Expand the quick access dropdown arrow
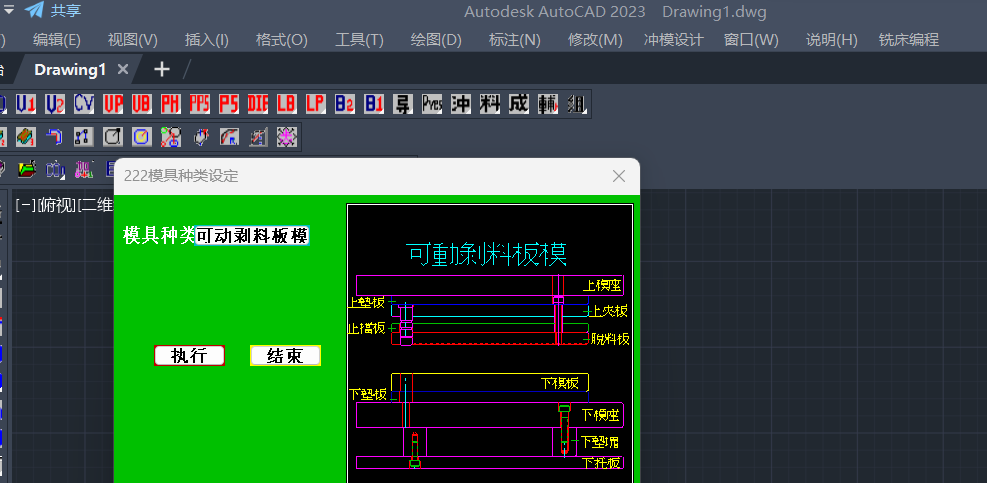Screen dimensions: 987x483 9,10
